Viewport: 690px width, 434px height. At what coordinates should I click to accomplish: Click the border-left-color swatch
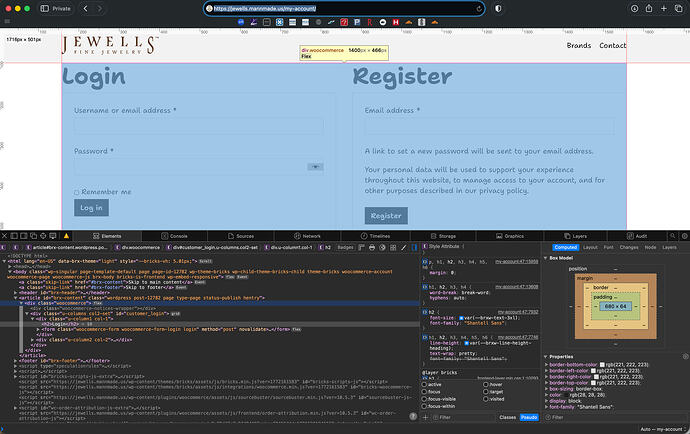click(593, 371)
